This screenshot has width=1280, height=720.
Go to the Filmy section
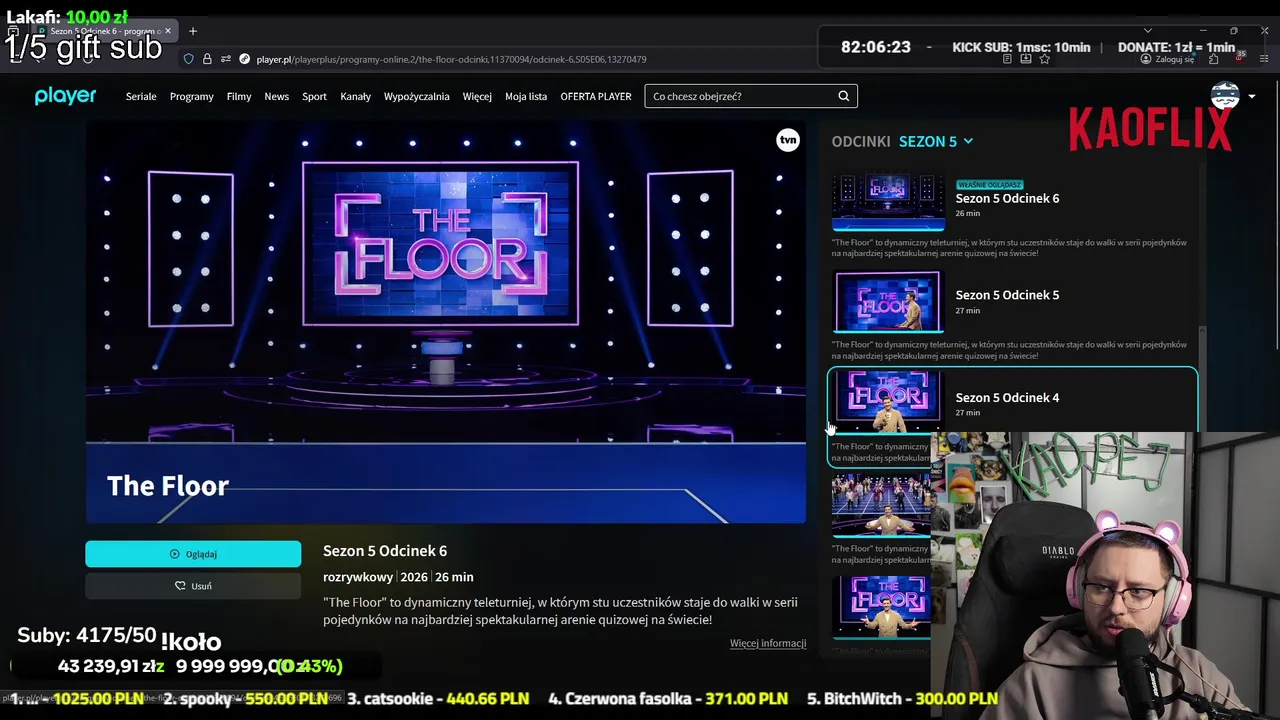tap(239, 96)
